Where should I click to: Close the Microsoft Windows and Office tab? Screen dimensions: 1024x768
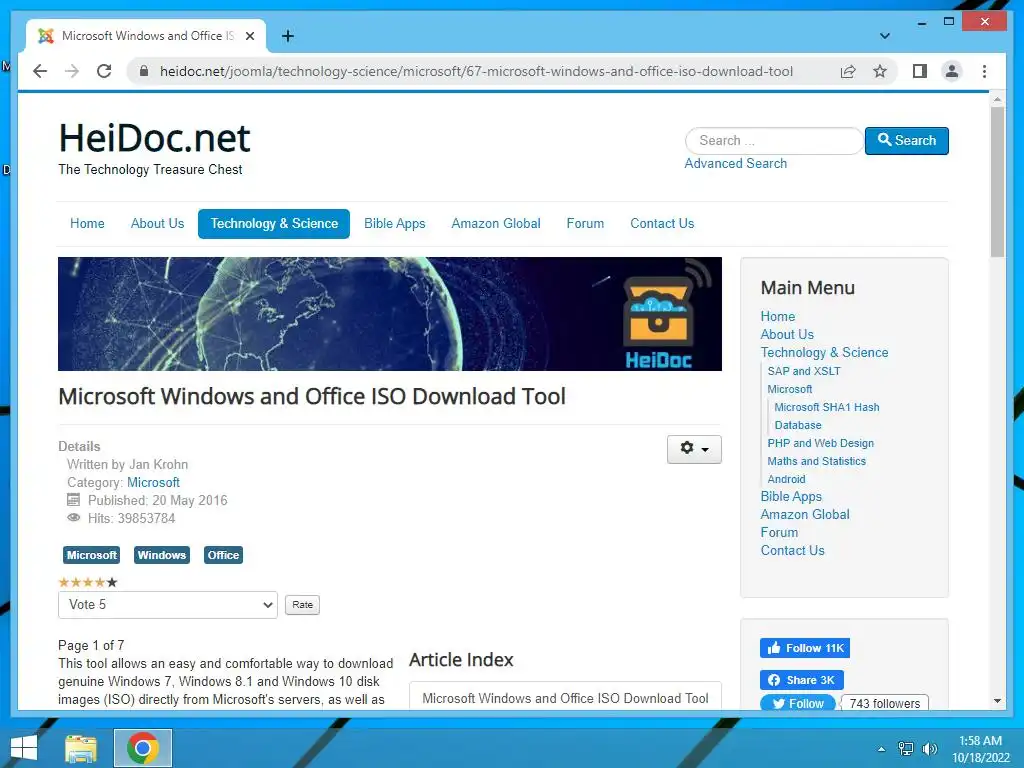coord(249,36)
